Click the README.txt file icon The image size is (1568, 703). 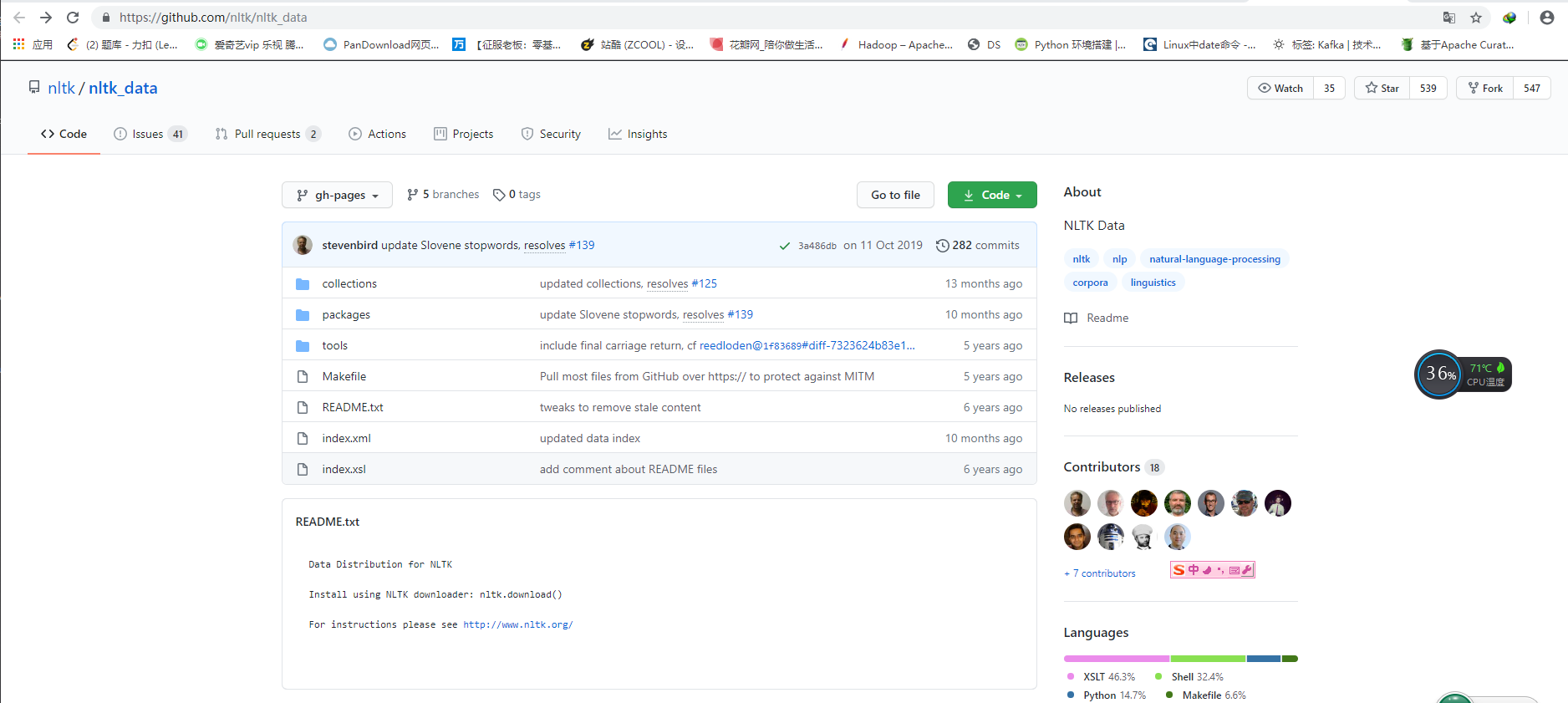pyautogui.click(x=303, y=408)
